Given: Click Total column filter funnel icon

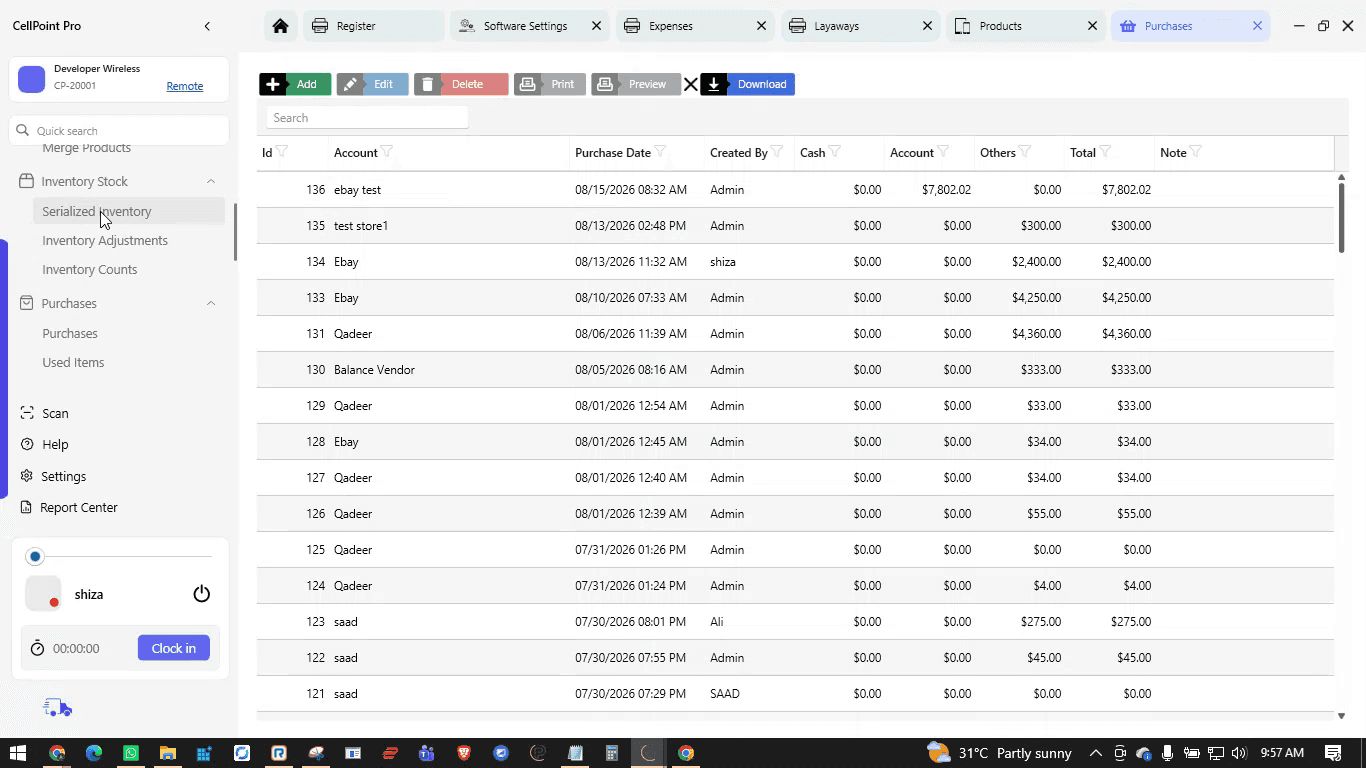Looking at the screenshot, I should [1105, 152].
